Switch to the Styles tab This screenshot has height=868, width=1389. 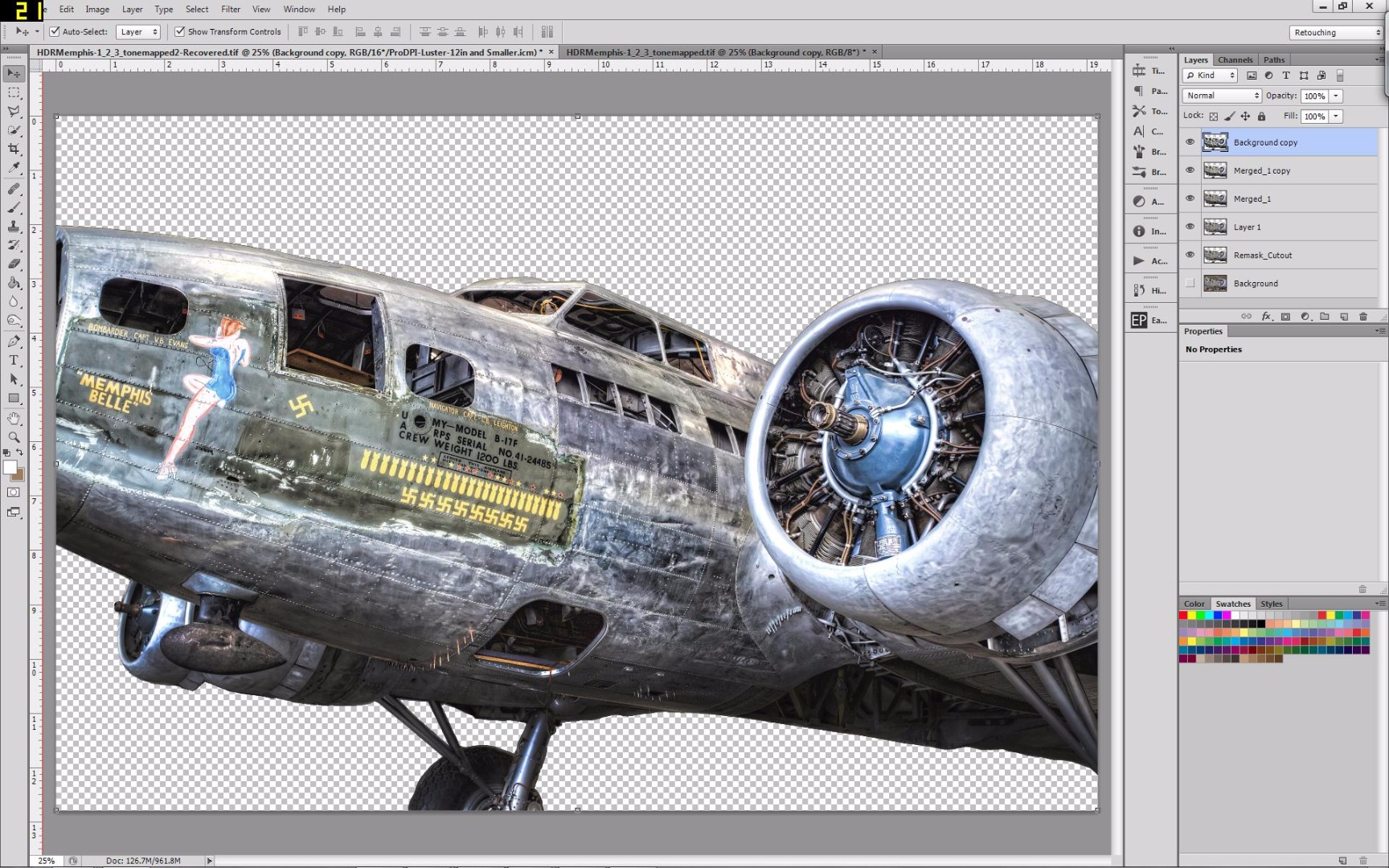click(1272, 604)
